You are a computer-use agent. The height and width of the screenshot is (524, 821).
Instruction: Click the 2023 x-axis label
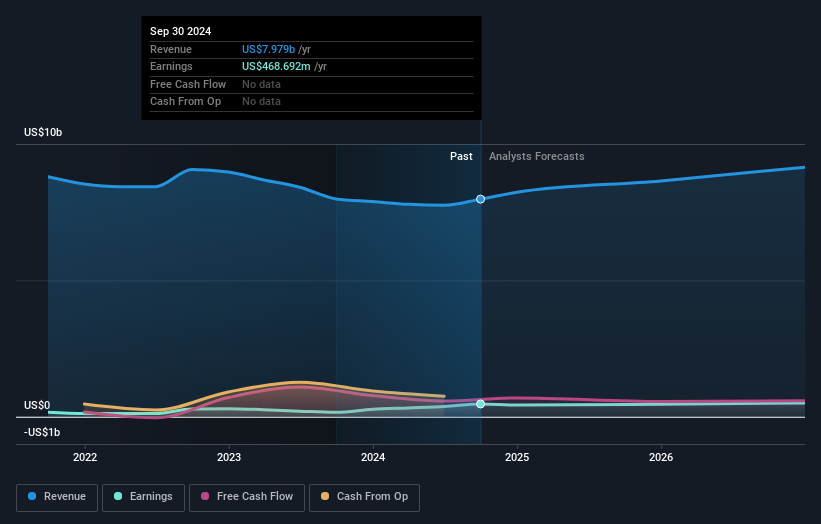229,457
